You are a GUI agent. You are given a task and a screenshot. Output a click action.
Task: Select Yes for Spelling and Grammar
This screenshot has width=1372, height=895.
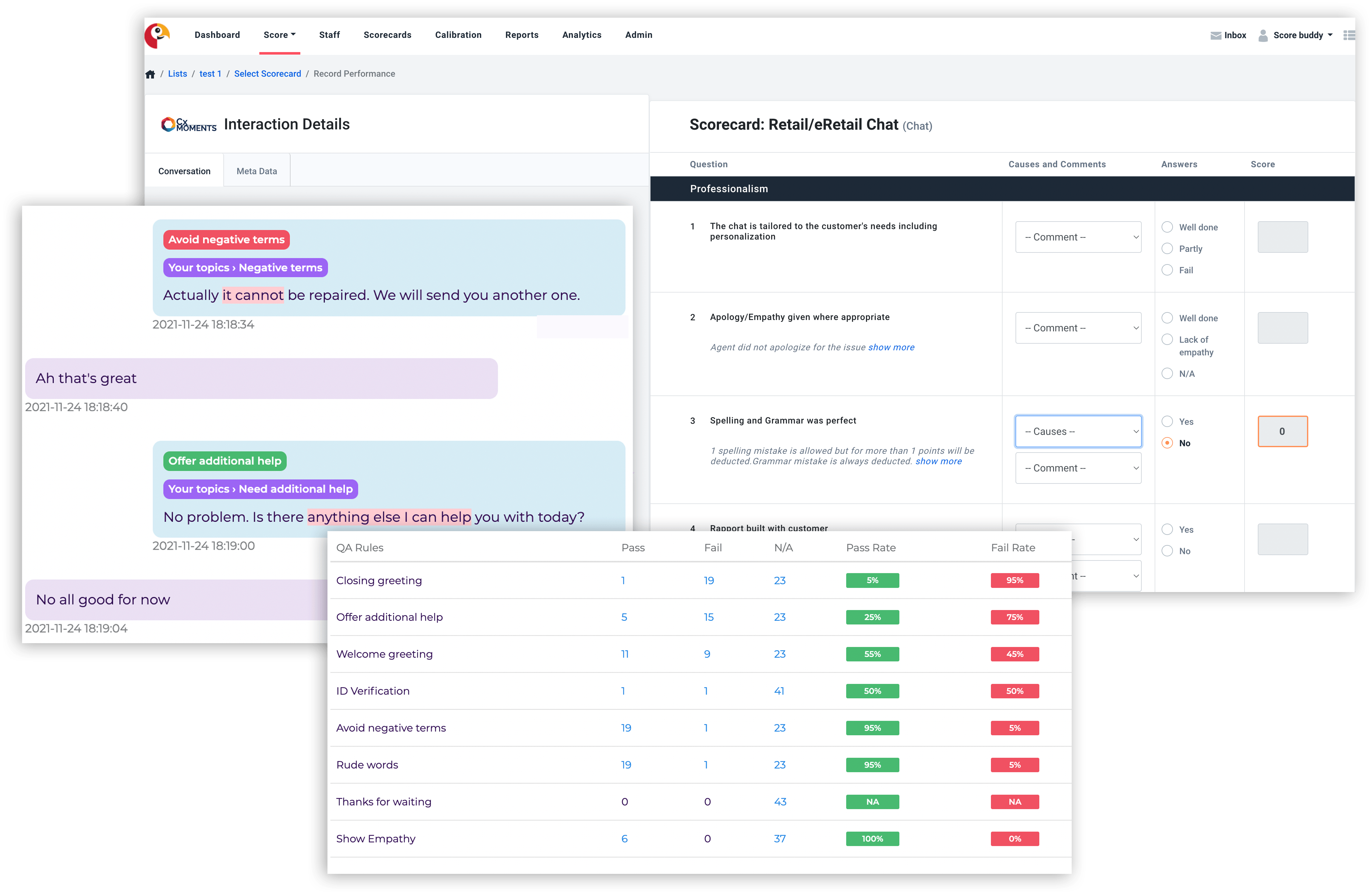point(1167,422)
